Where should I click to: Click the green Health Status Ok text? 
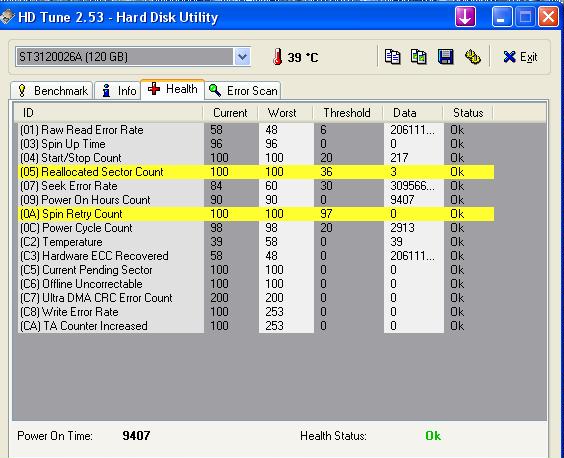tap(433, 436)
